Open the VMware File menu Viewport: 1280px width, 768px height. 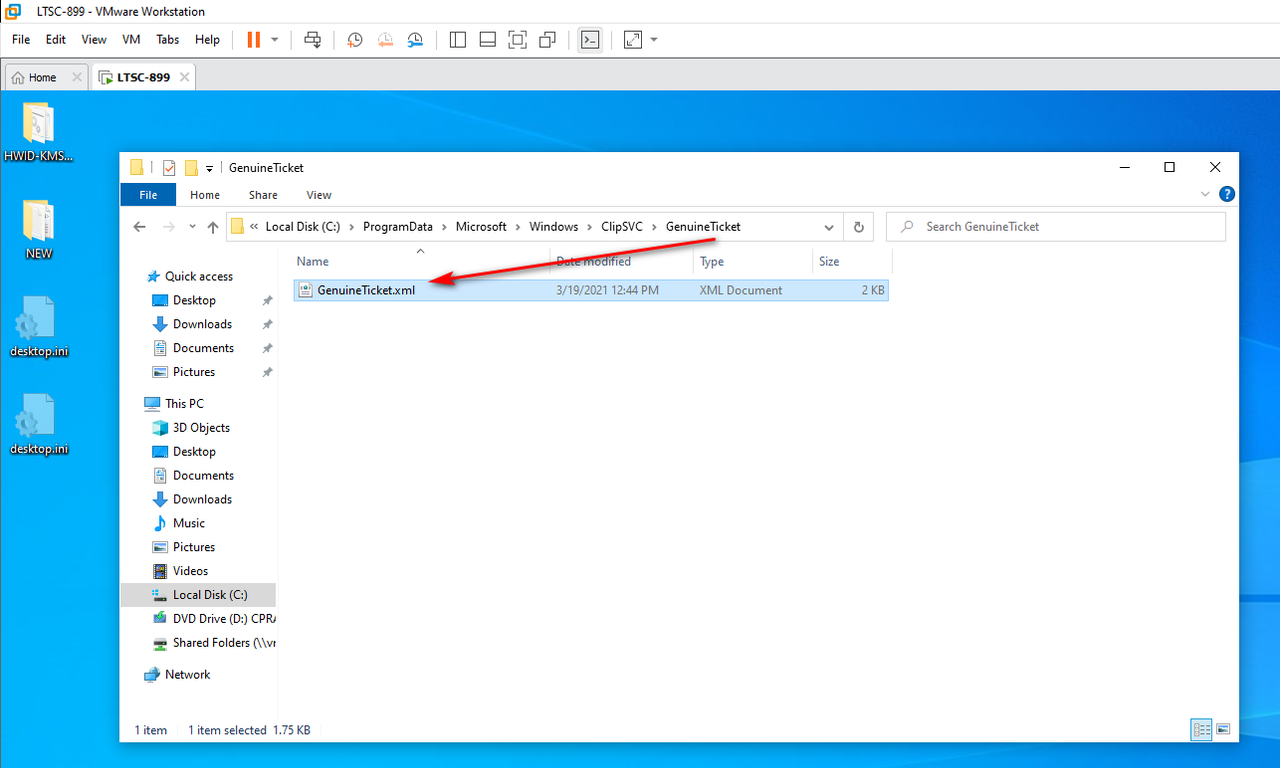tap(21, 39)
